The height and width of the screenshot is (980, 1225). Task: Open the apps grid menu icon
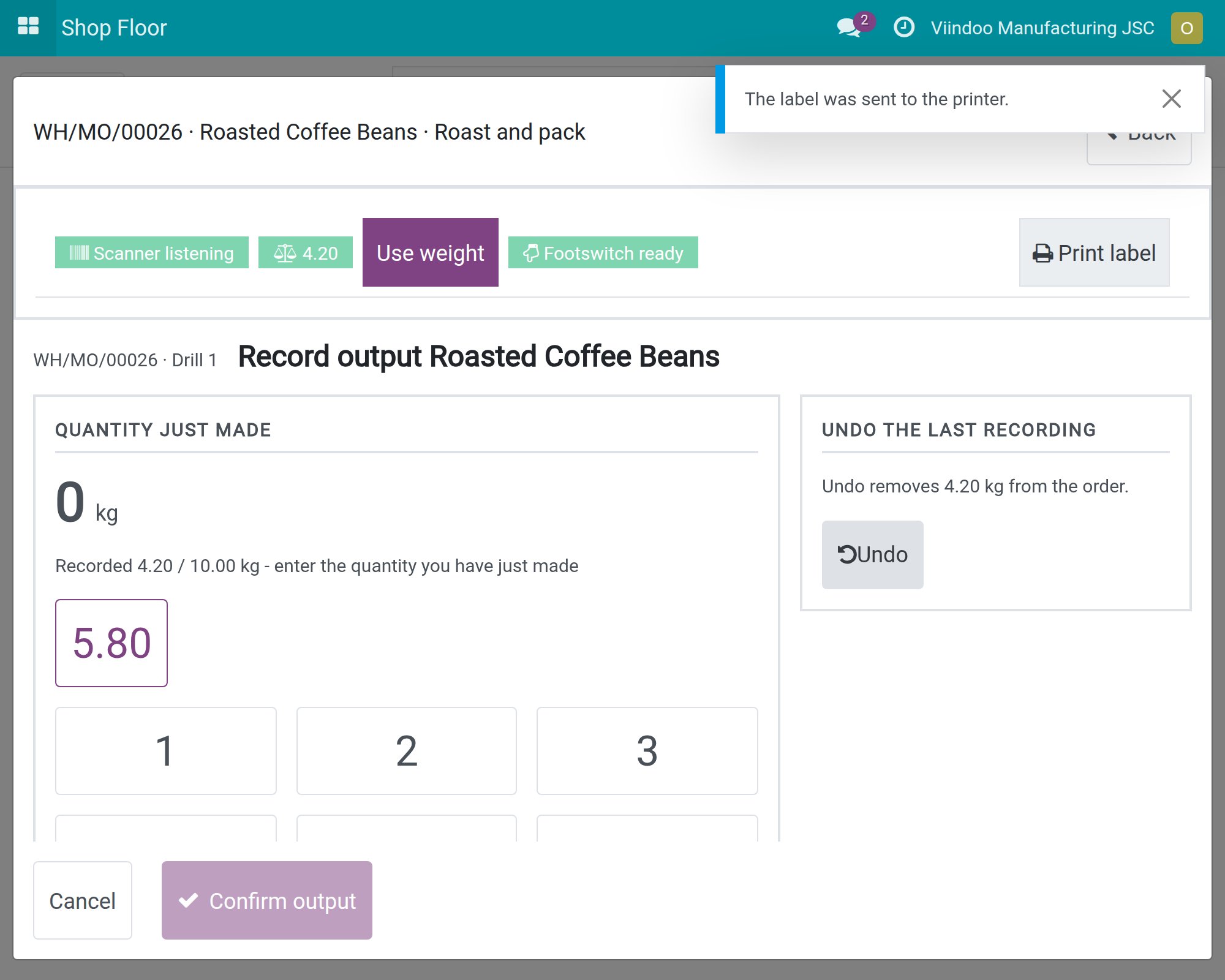[x=28, y=28]
